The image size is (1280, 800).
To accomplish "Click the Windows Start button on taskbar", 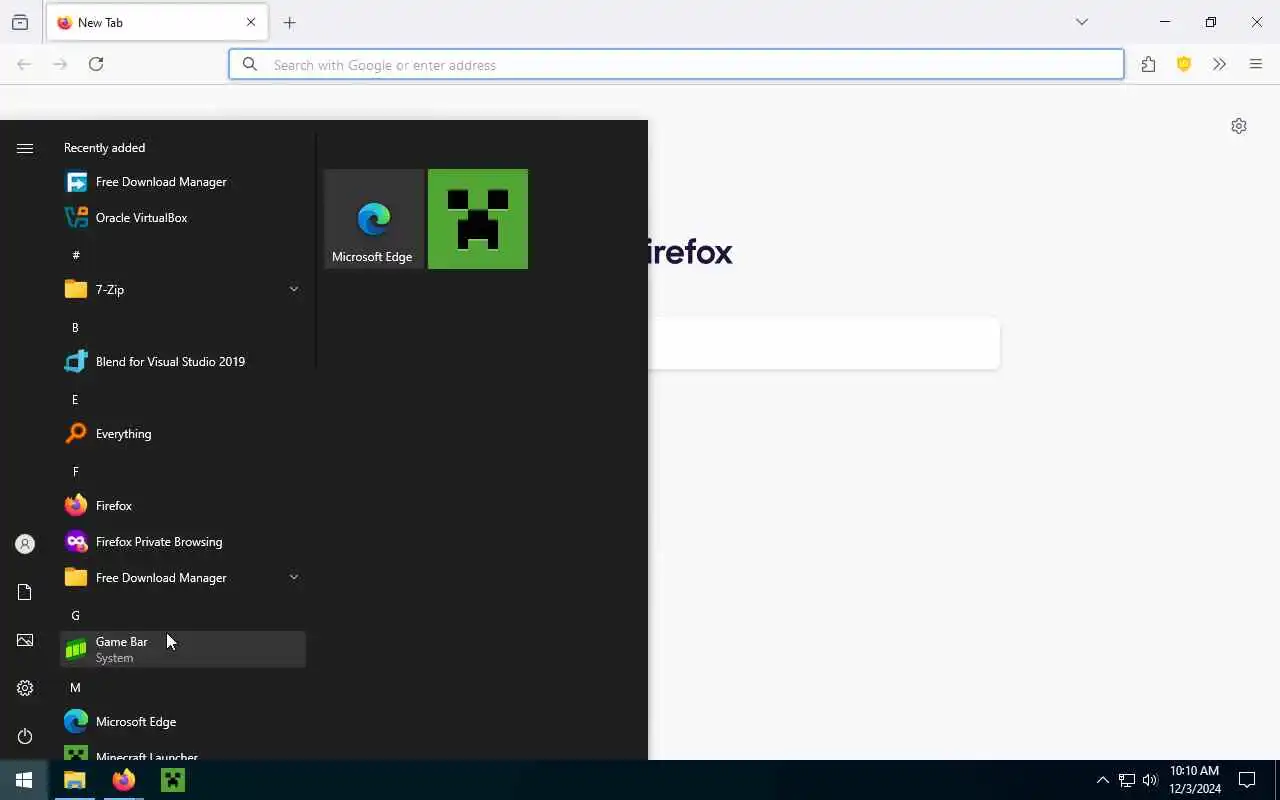I will [24, 780].
